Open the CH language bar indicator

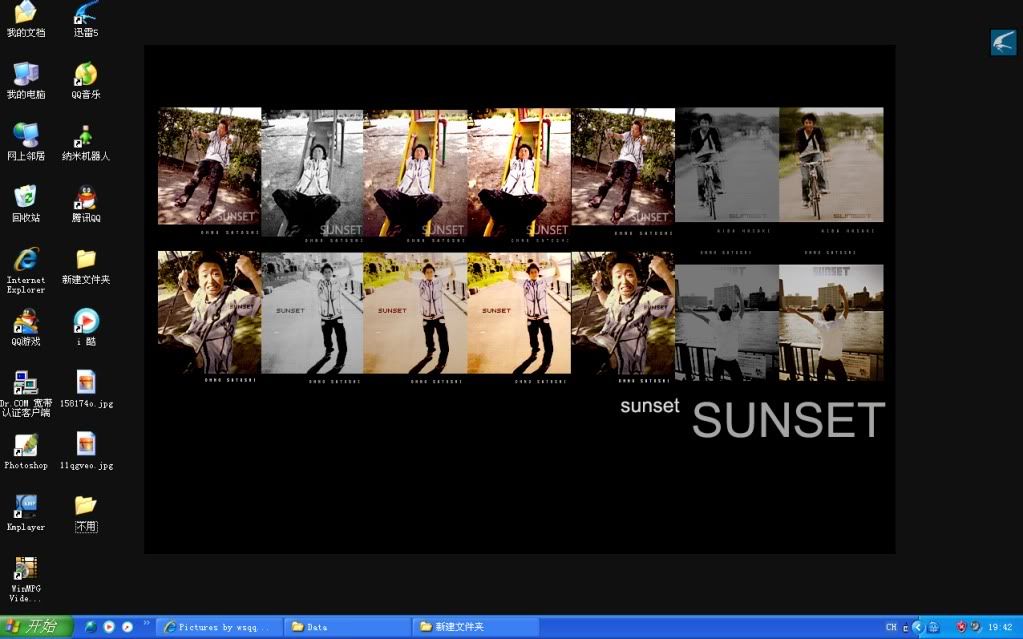891,627
